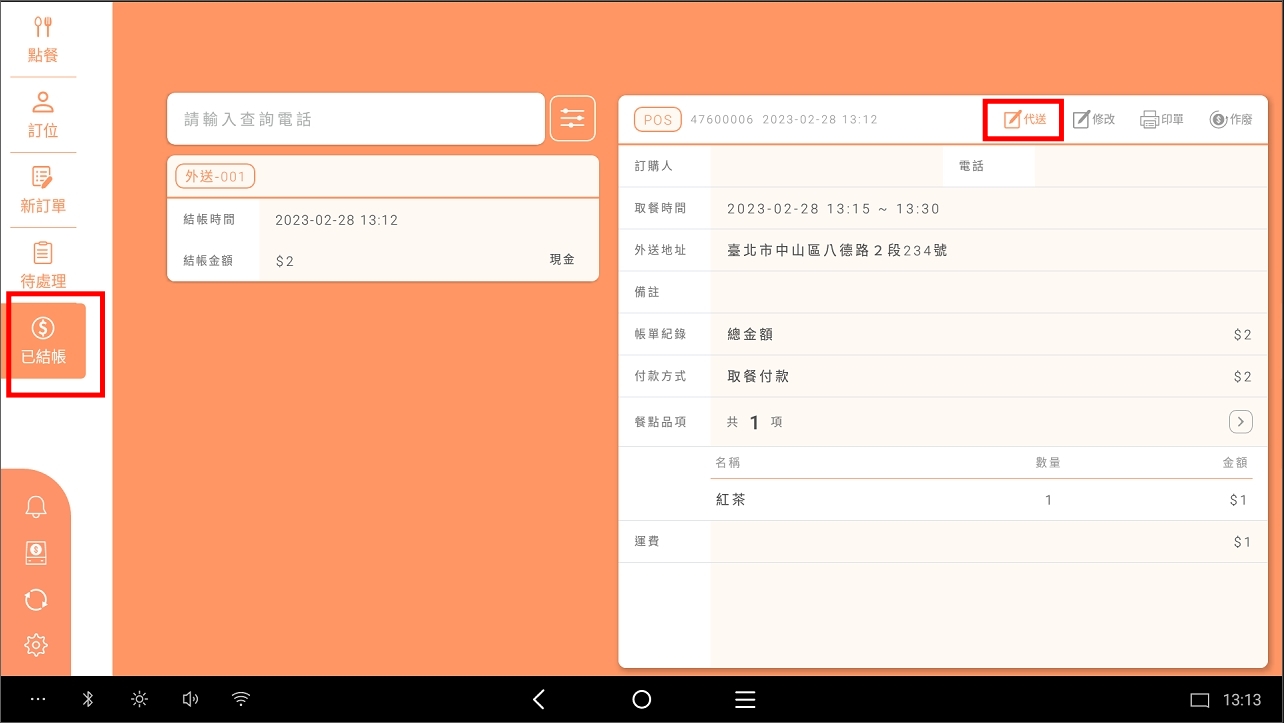1284x723 pixels.
Task: Open the Wi-Fi status icon
Action: click(x=241, y=700)
